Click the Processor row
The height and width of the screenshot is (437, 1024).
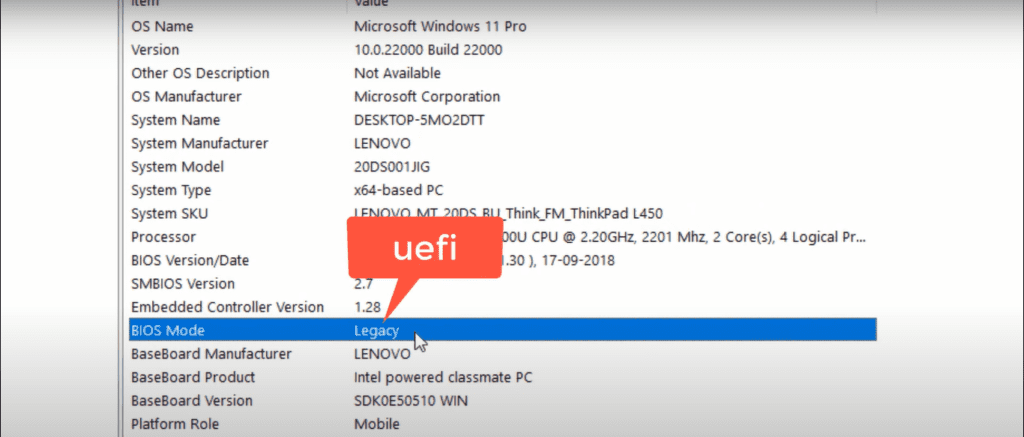(x=165, y=237)
